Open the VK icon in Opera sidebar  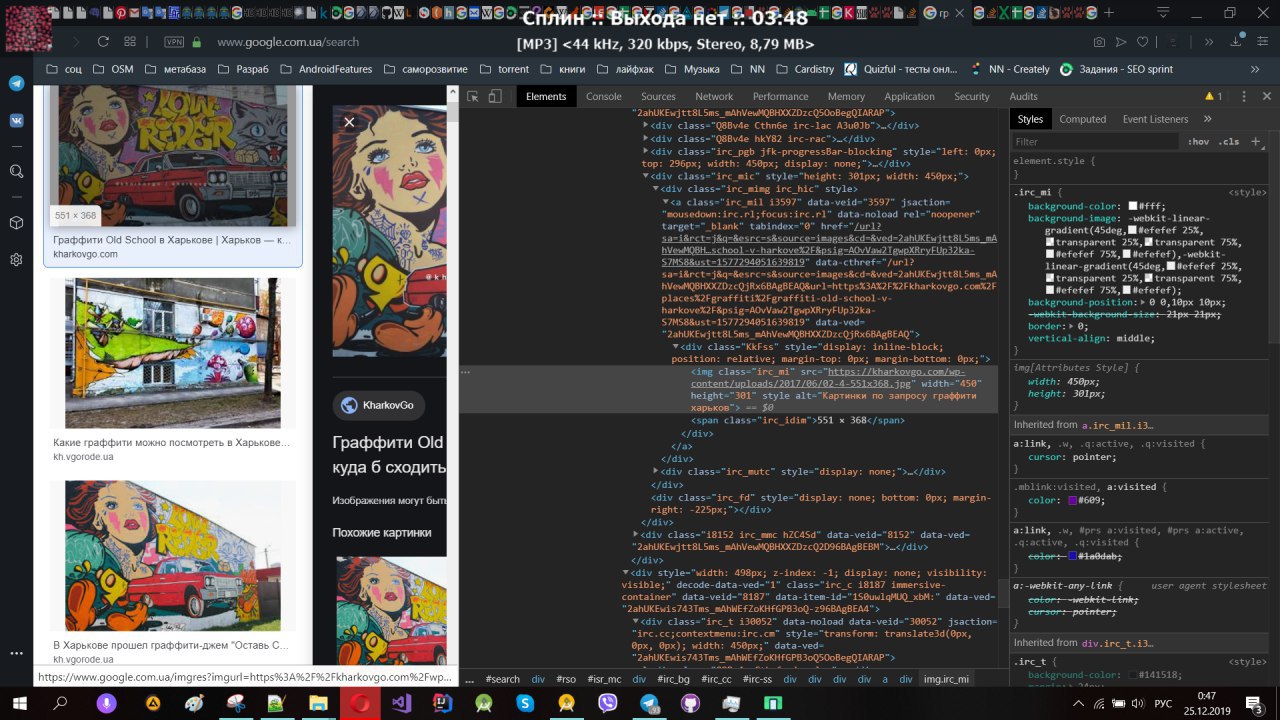coord(16,119)
